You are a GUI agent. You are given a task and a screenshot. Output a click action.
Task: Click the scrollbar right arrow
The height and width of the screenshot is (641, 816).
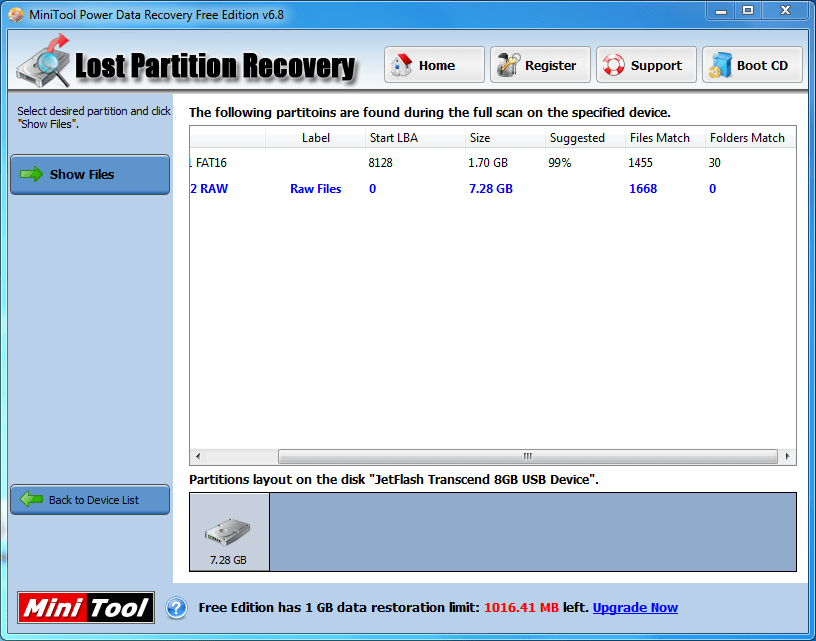(787, 456)
